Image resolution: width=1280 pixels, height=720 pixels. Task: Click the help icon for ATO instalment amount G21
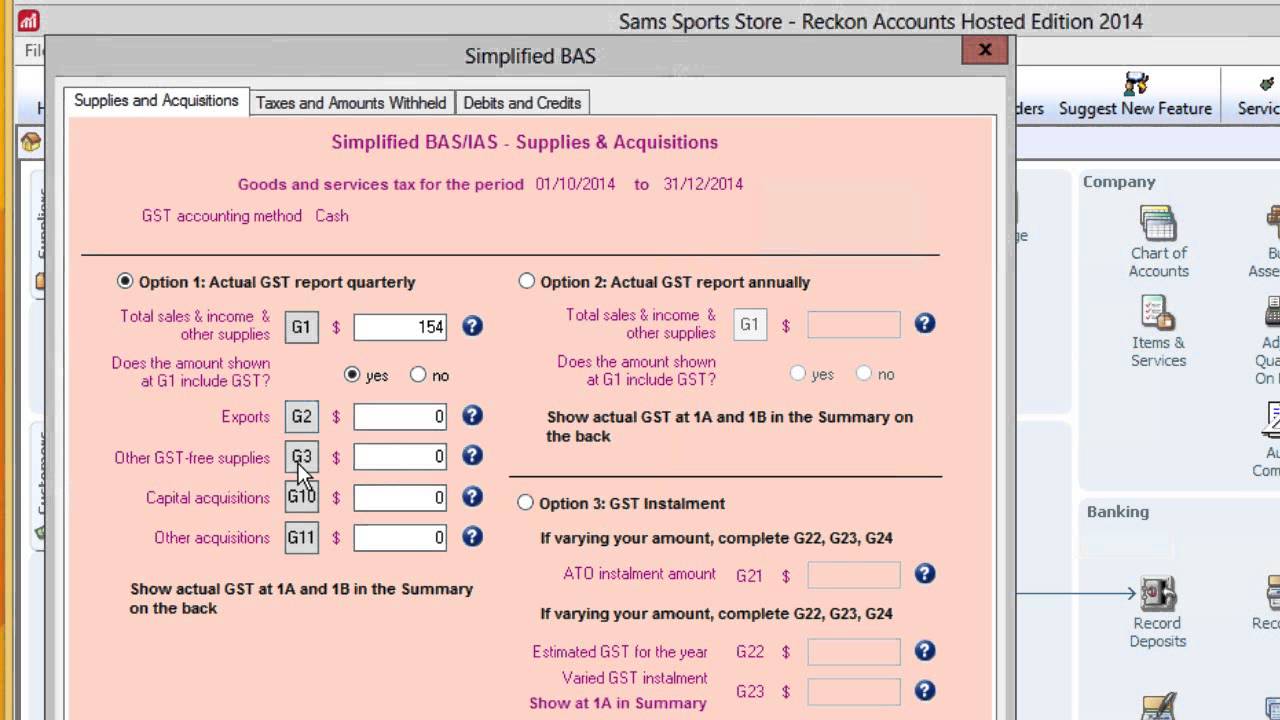[925, 573]
